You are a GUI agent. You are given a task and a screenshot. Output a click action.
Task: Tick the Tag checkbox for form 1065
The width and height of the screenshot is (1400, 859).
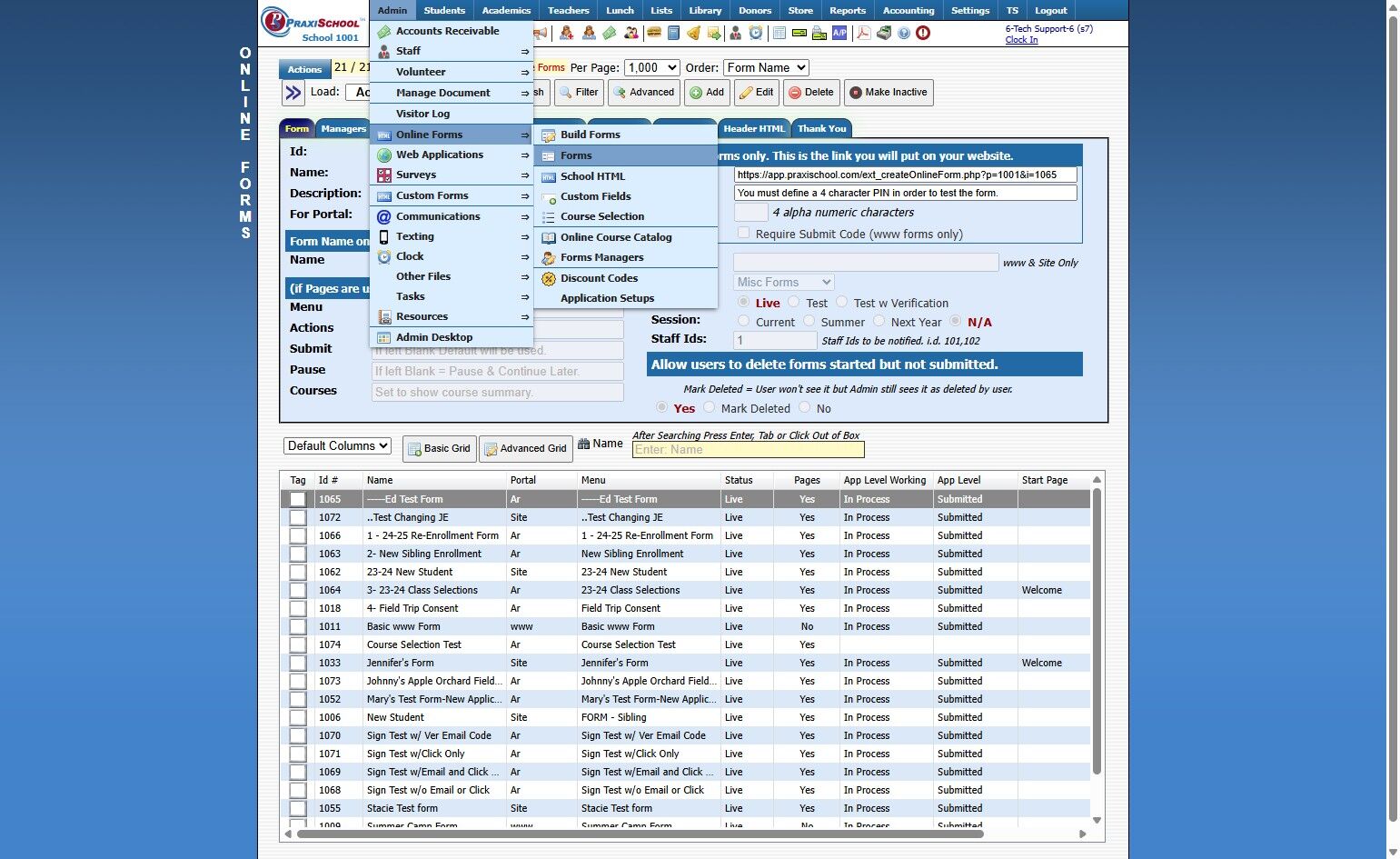tap(298, 499)
